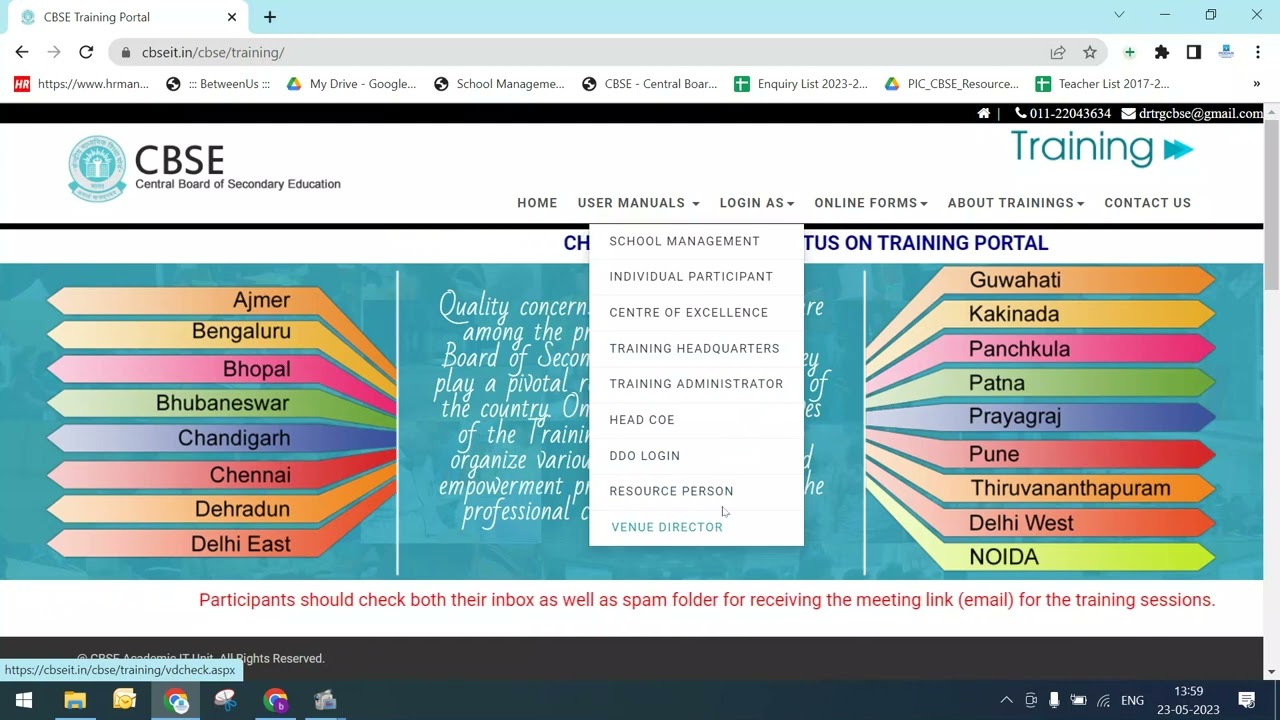Select SCHOOL MANAGEMENT login option

point(696,241)
